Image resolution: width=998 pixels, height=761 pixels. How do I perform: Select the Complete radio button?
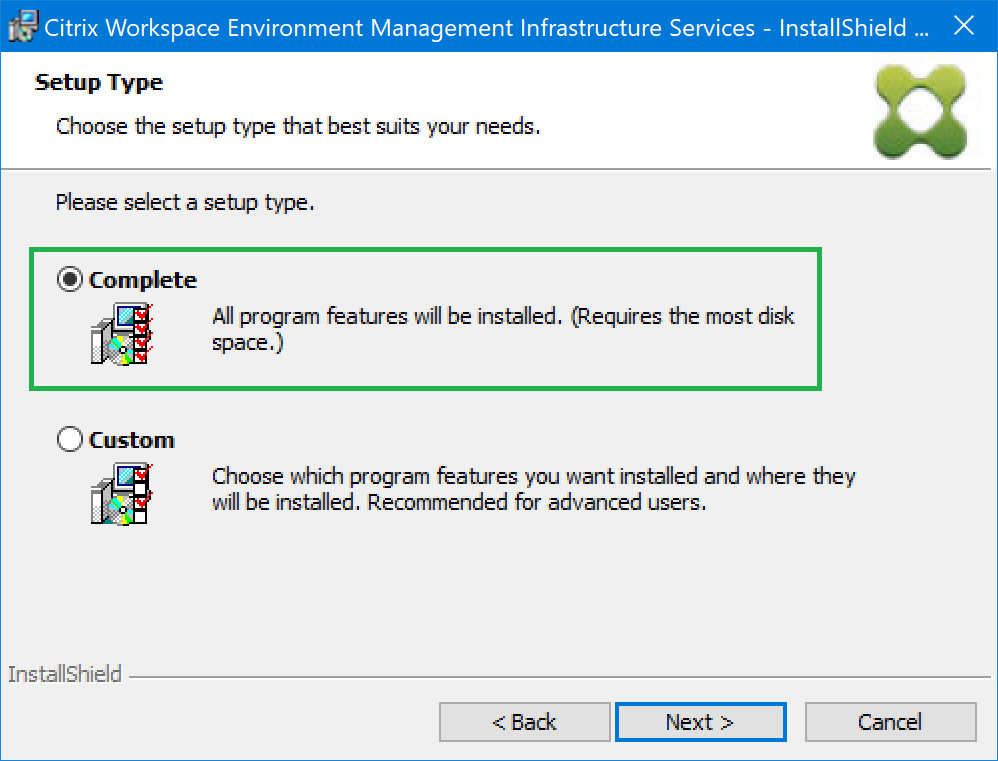tap(70, 281)
